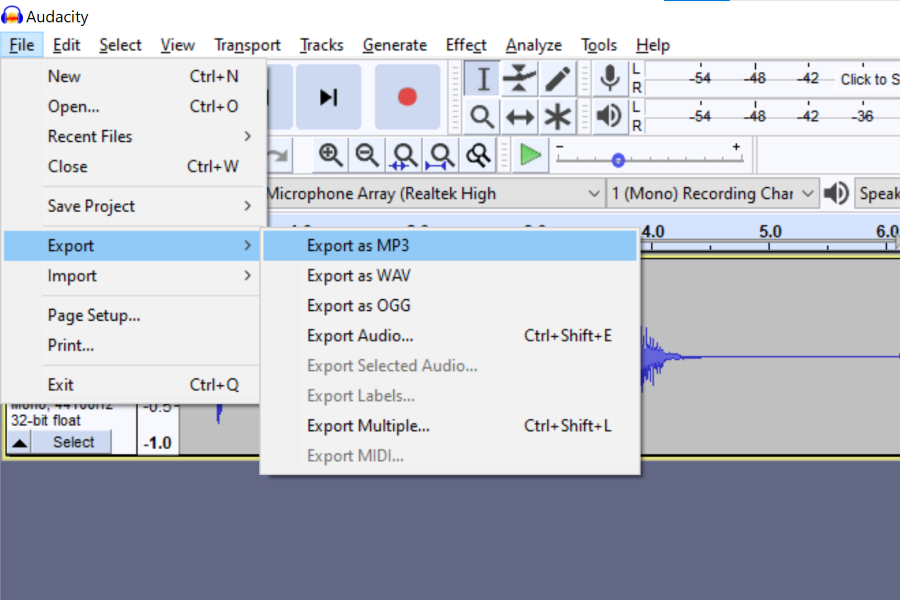This screenshot has width=900, height=600.
Task: Click the microphone record meter icon
Action: pyautogui.click(x=610, y=78)
